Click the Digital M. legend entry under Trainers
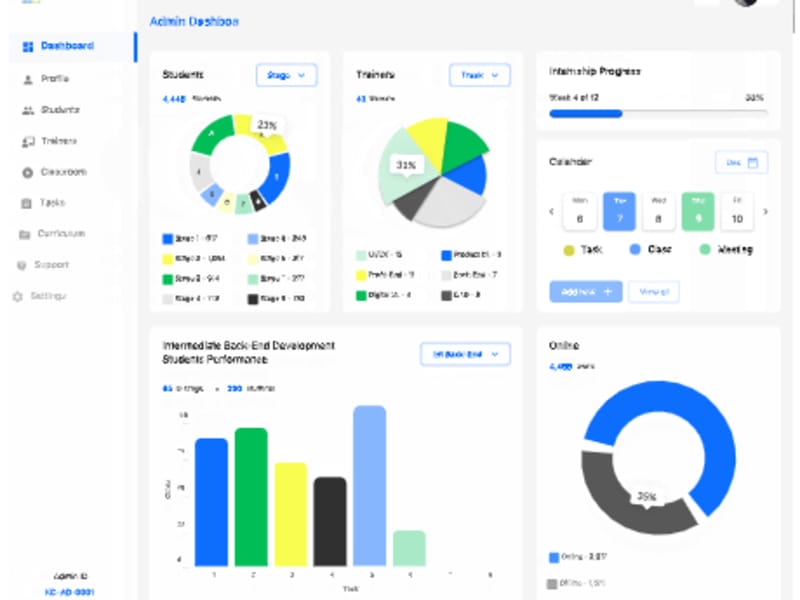 click(x=384, y=295)
